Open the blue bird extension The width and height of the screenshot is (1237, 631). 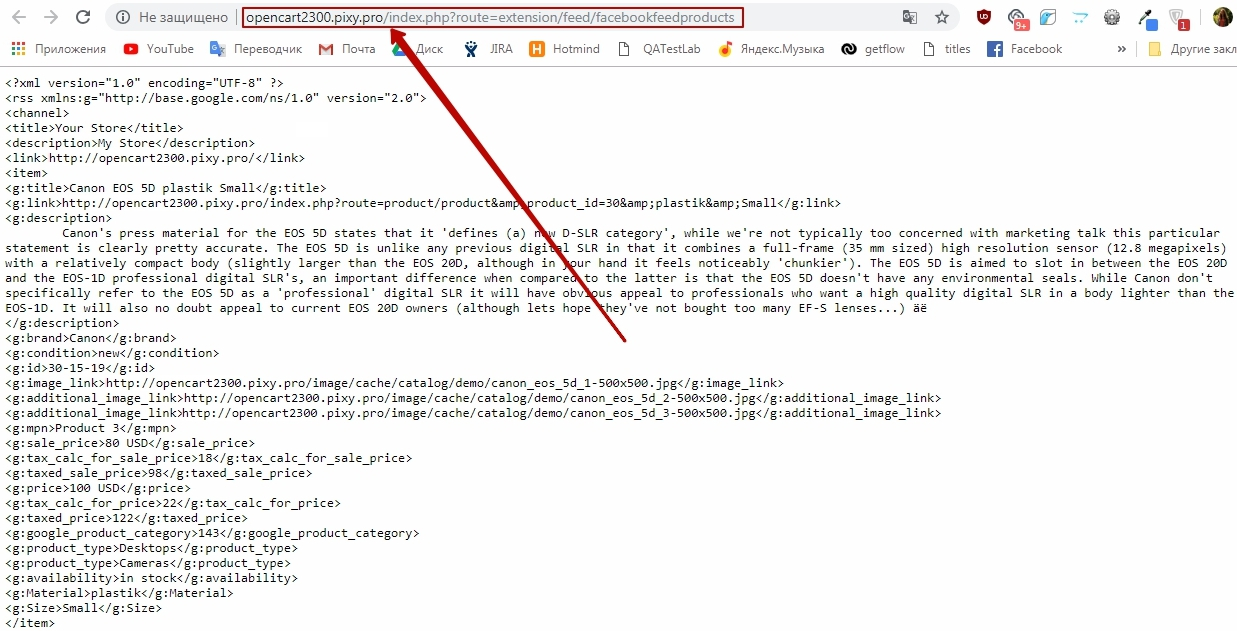click(x=1047, y=17)
